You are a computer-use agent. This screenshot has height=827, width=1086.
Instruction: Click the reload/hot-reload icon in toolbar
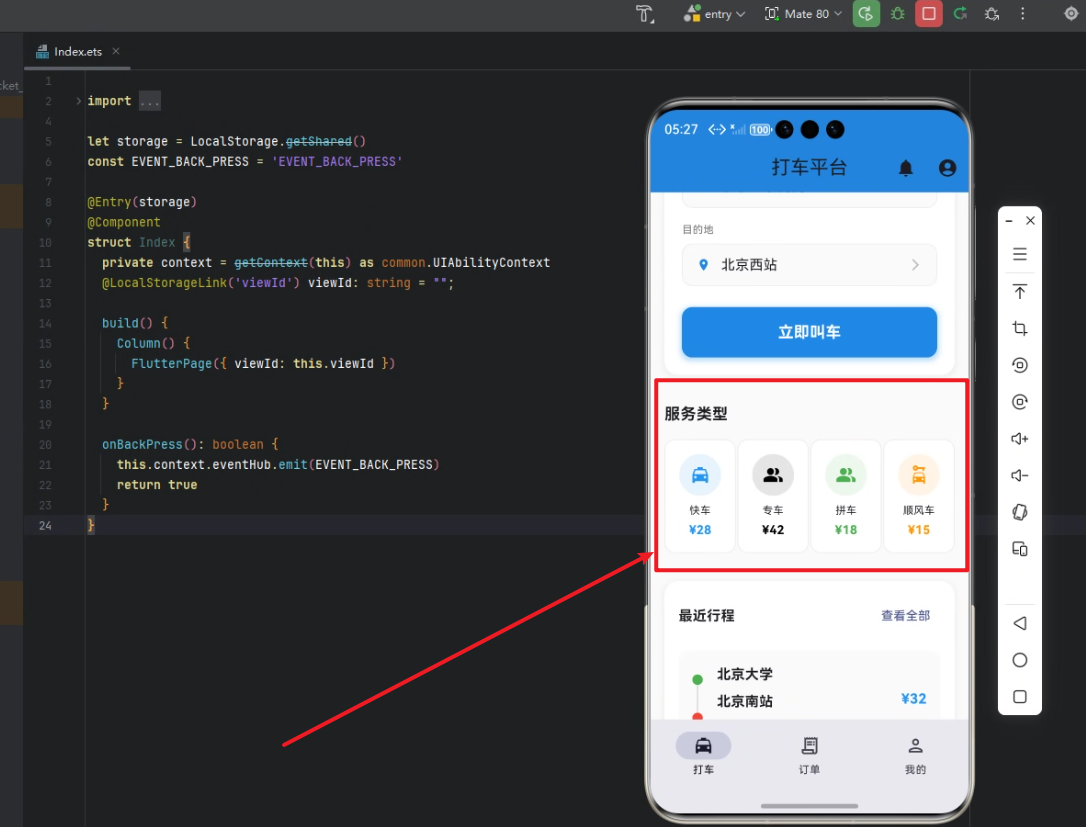pyautogui.click(x=960, y=13)
